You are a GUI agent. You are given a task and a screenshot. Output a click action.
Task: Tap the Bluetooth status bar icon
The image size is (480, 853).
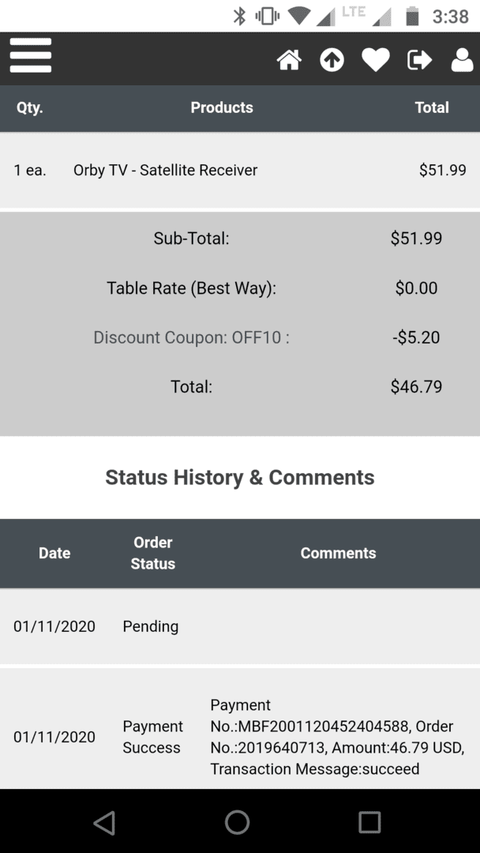239,16
